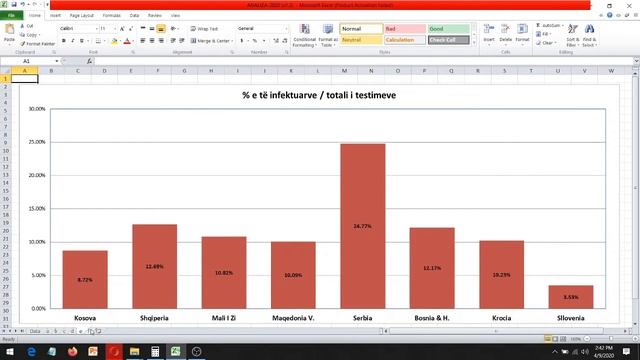Click Decrease Indent icon
The height and width of the screenshot is (360, 640).
[x=173, y=41]
